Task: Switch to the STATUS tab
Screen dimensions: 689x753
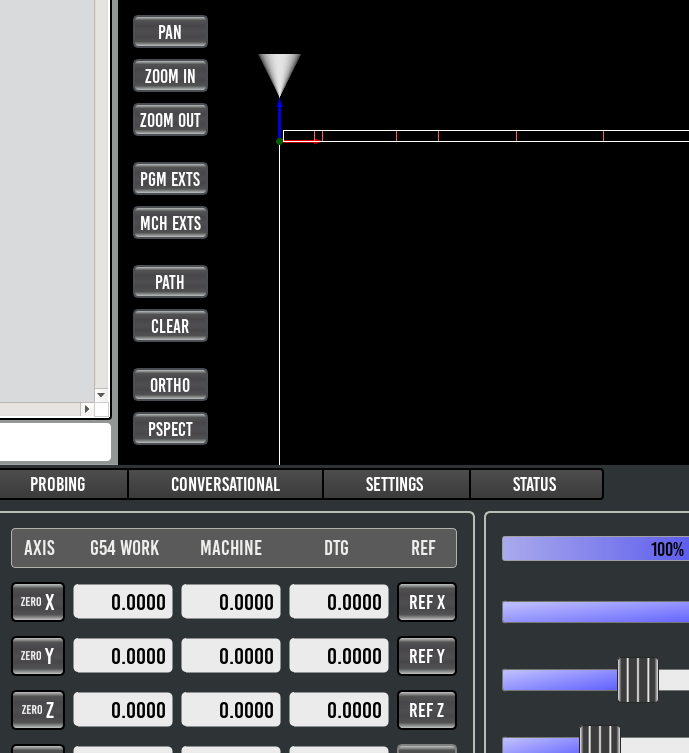Action: click(x=534, y=484)
